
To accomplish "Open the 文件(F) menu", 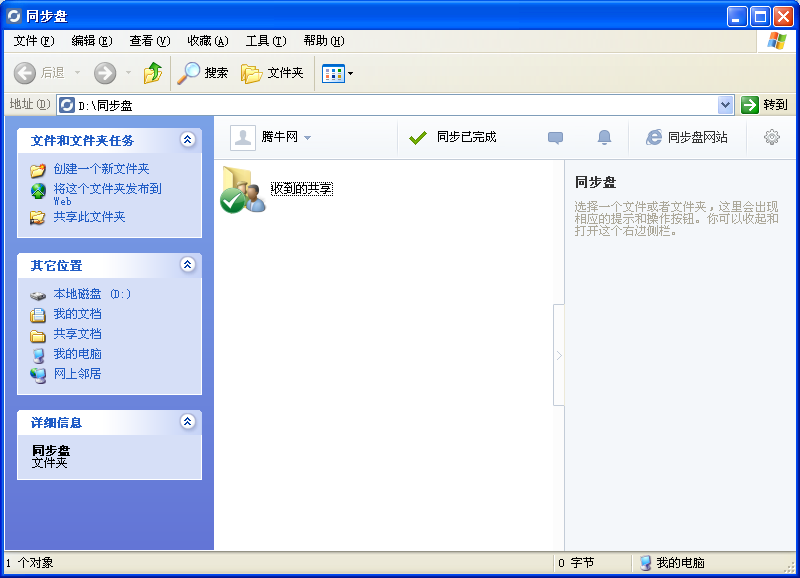I will tap(34, 41).
